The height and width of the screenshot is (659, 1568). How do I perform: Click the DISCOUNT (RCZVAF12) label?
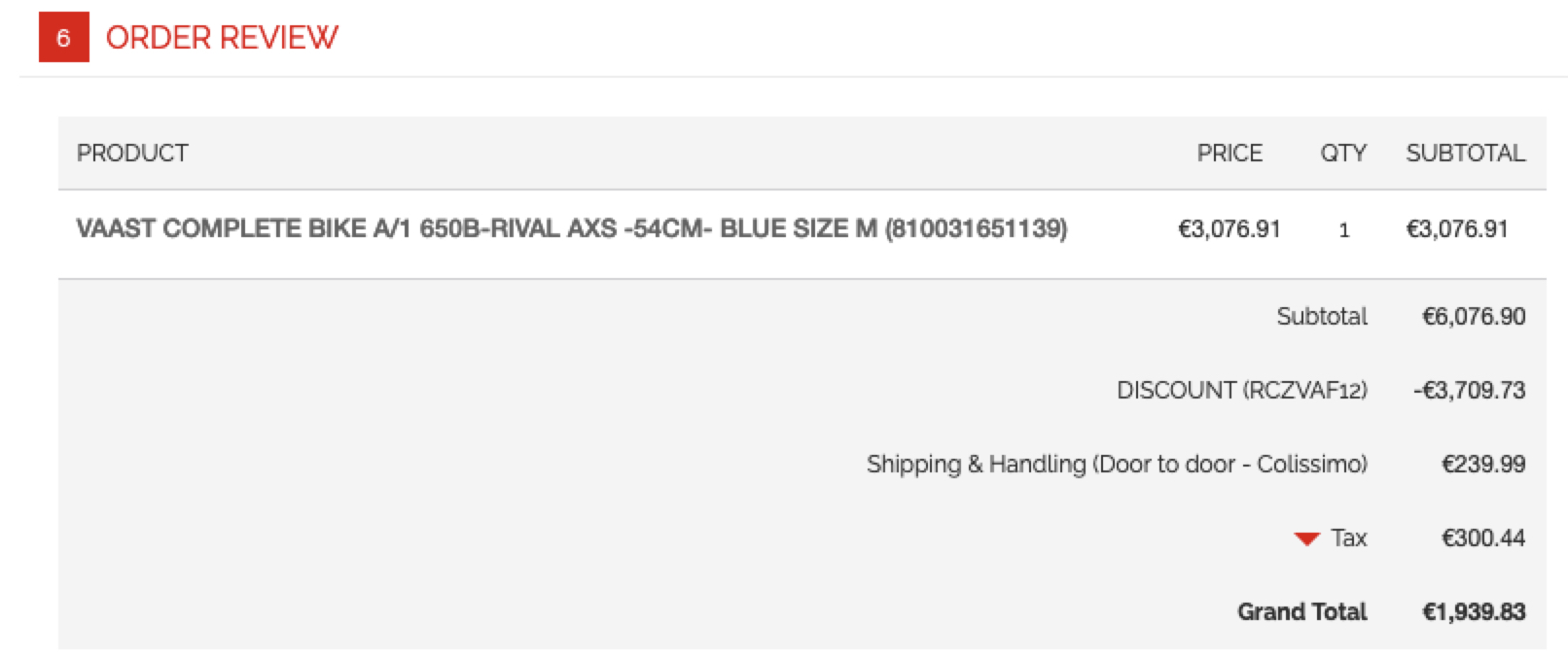(1241, 390)
